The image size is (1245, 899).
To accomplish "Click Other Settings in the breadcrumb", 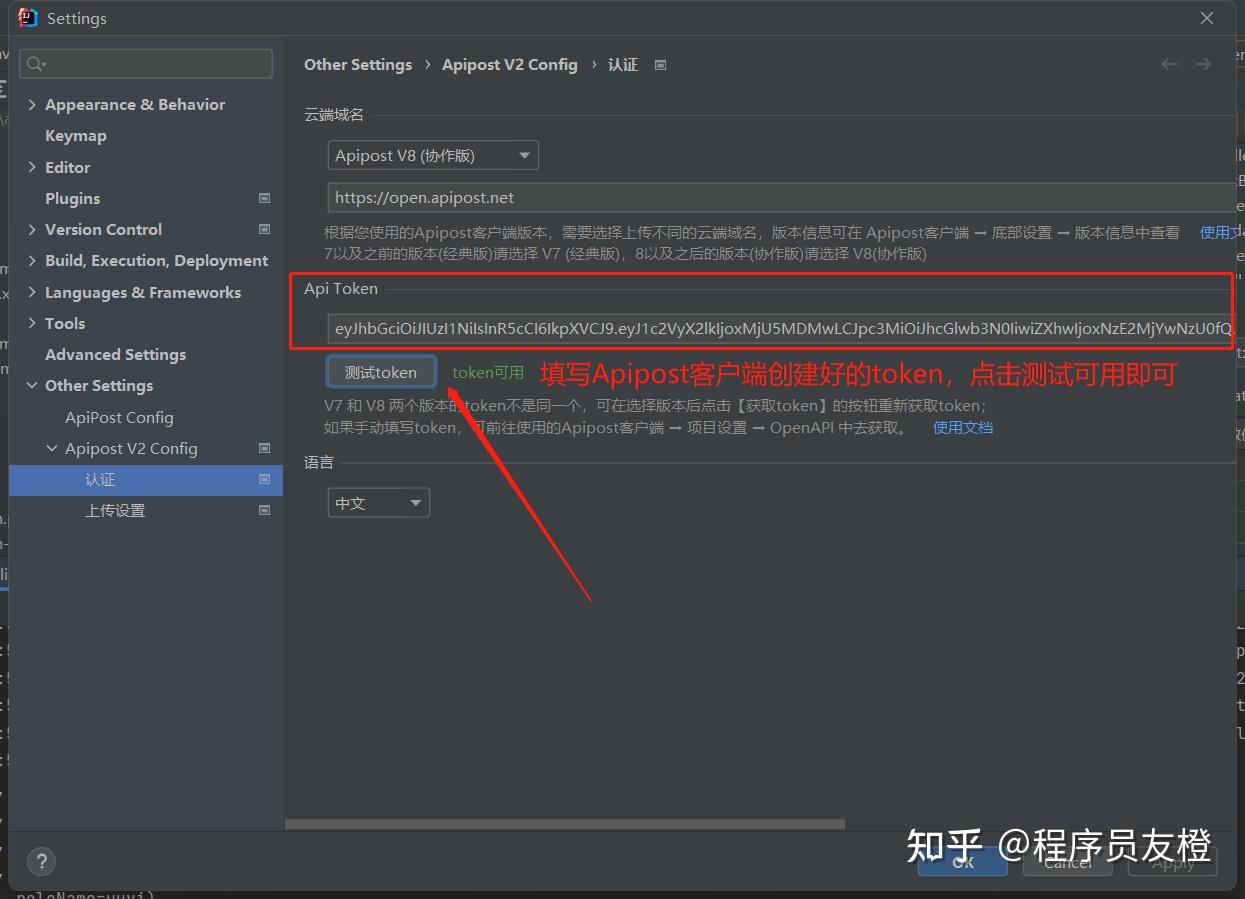I will [x=358, y=64].
